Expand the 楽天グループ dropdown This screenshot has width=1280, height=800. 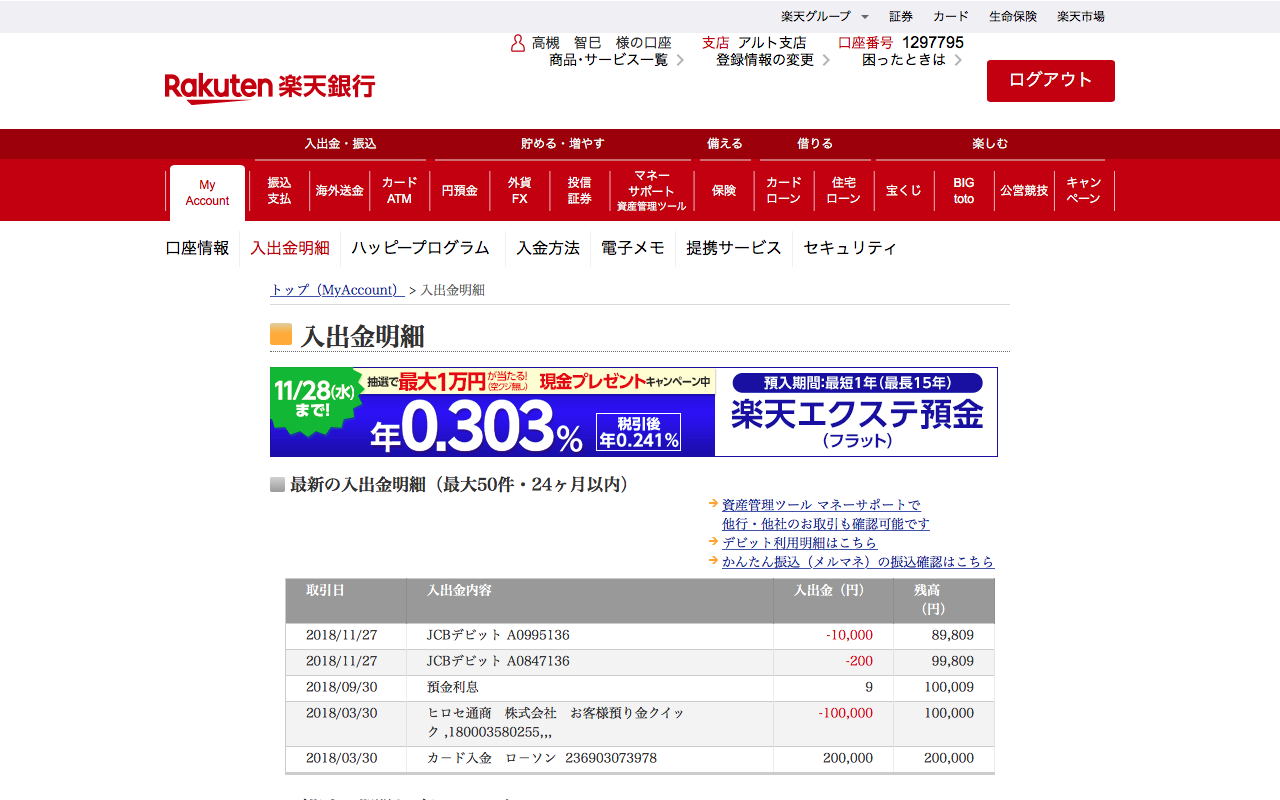pos(825,16)
